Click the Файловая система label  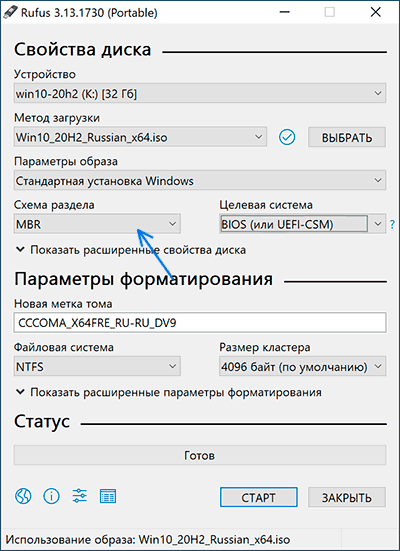(x=64, y=347)
